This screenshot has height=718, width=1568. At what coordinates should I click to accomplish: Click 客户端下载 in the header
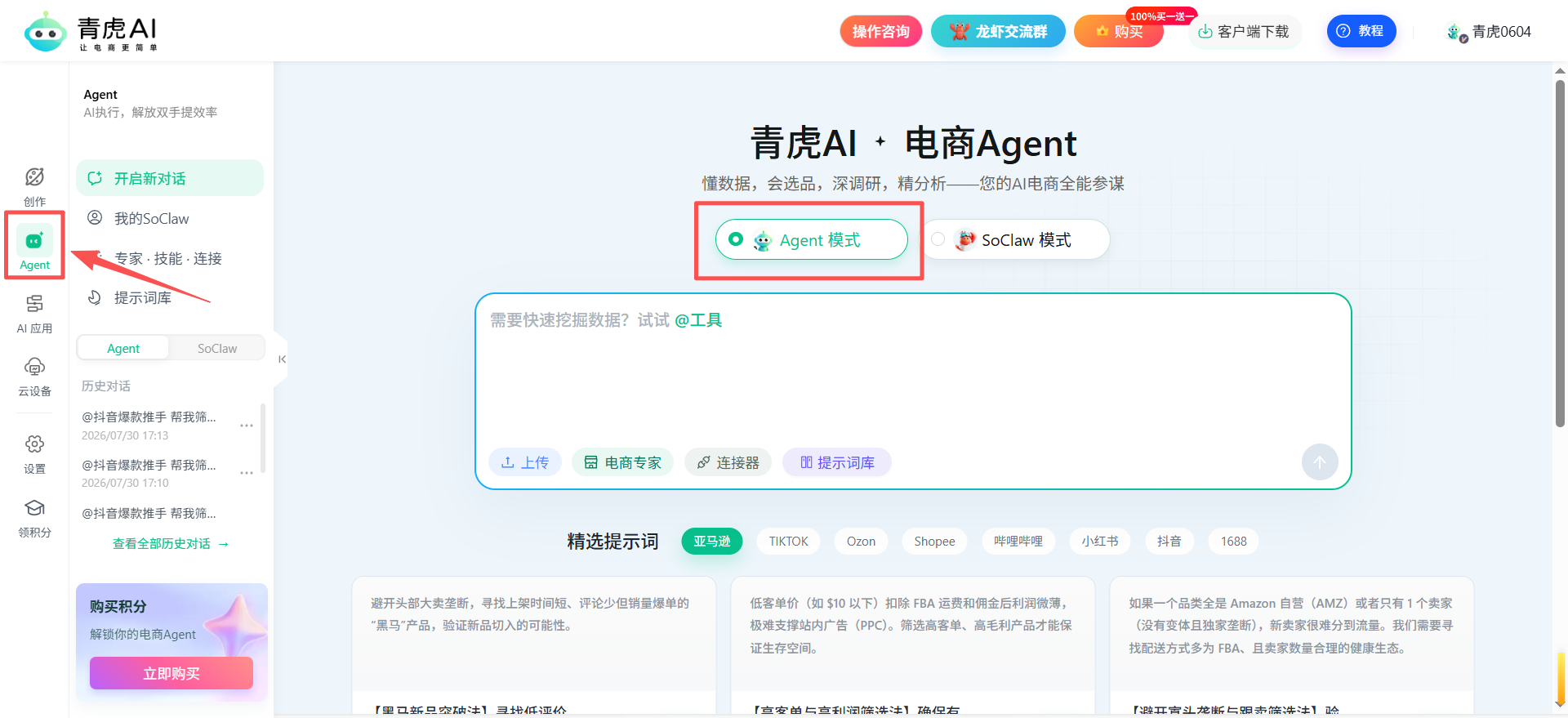pyautogui.click(x=1243, y=32)
